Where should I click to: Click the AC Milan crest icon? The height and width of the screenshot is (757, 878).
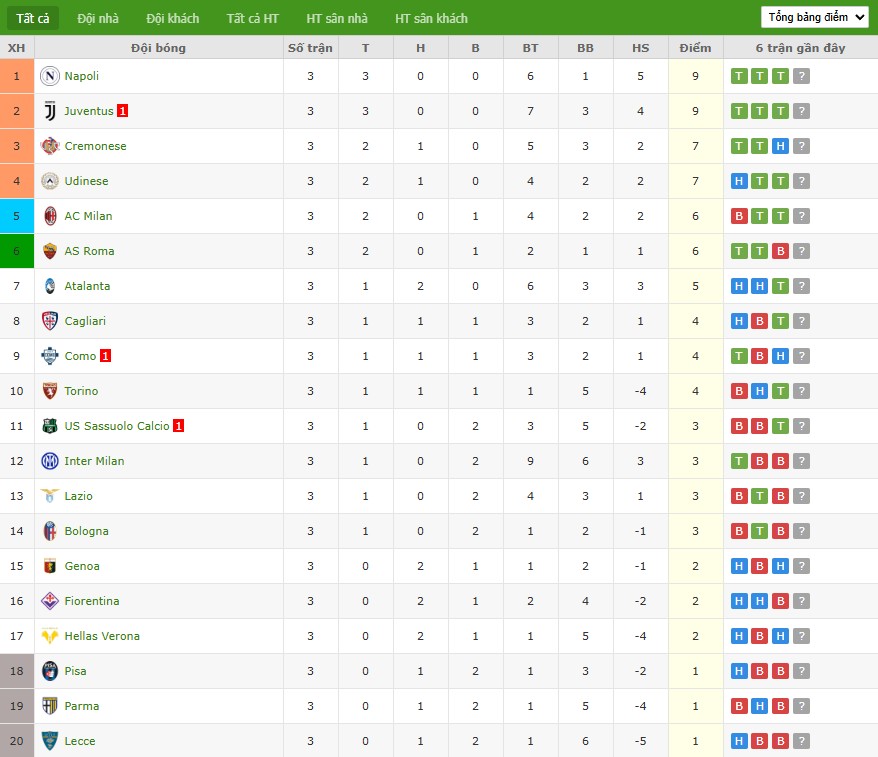50,216
